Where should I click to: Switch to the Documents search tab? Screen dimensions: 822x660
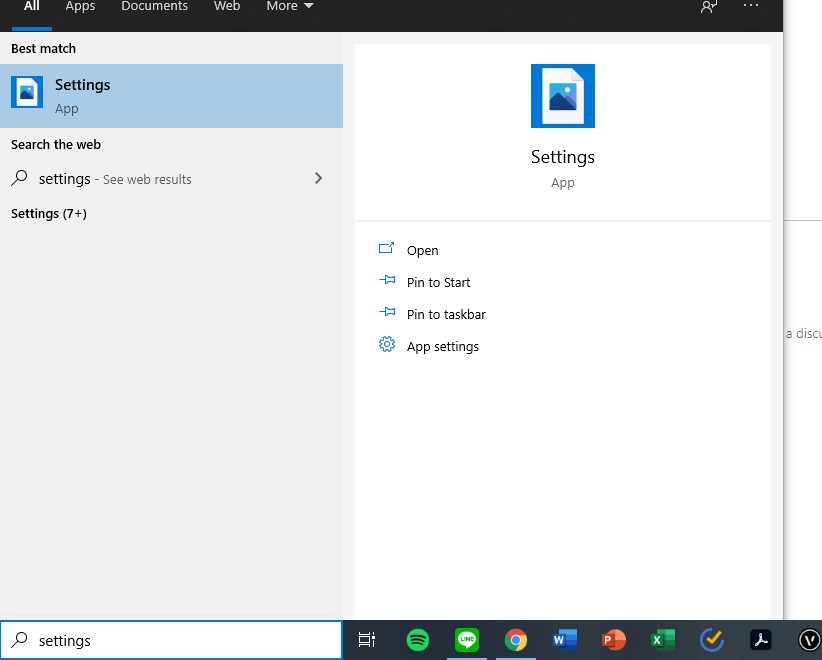(x=154, y=7)
